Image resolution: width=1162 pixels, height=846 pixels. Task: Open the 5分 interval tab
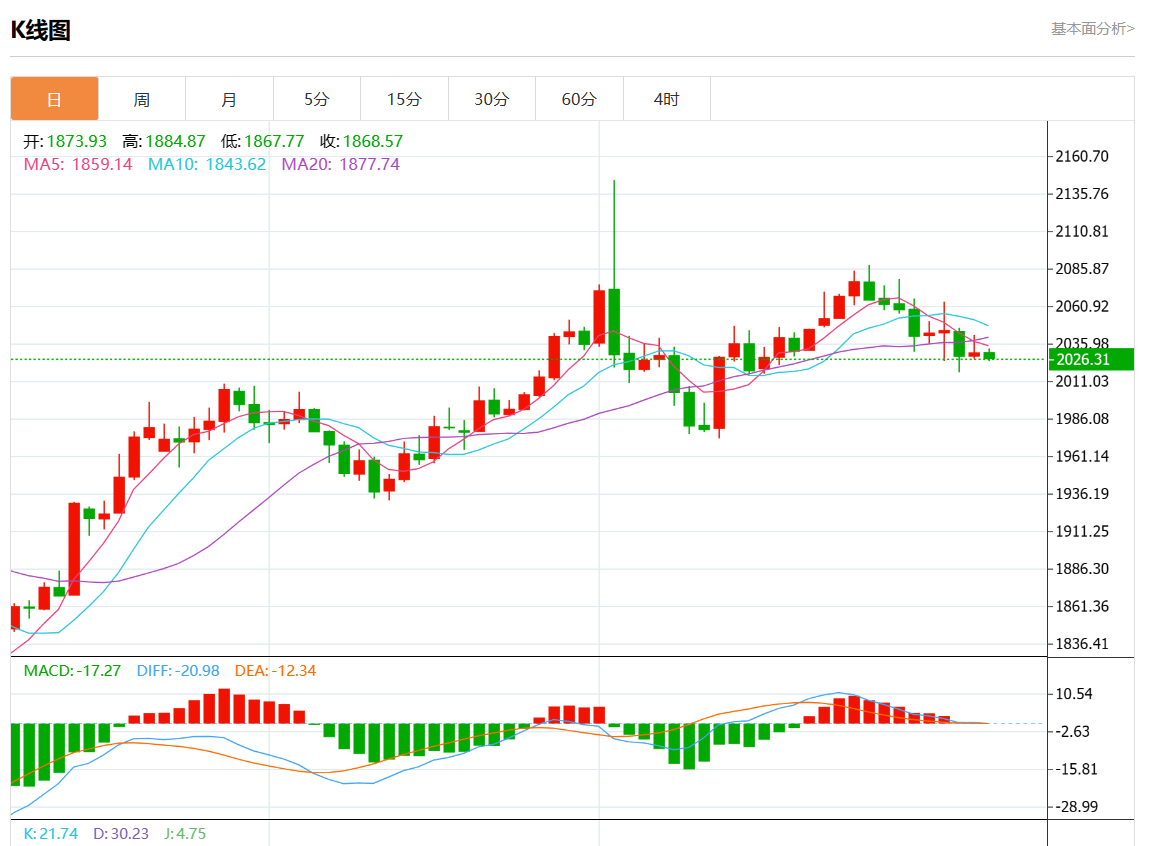pos(316,99)
